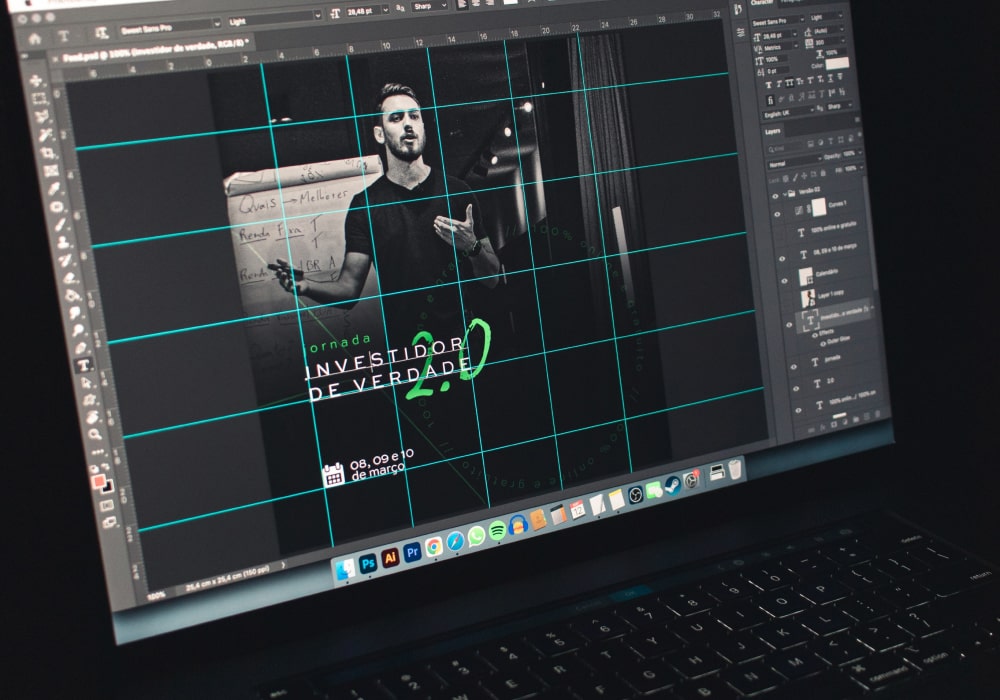Click the Home icon in the options bar
The width and height of the screenshot is (1000, 700).
point(34,39)
